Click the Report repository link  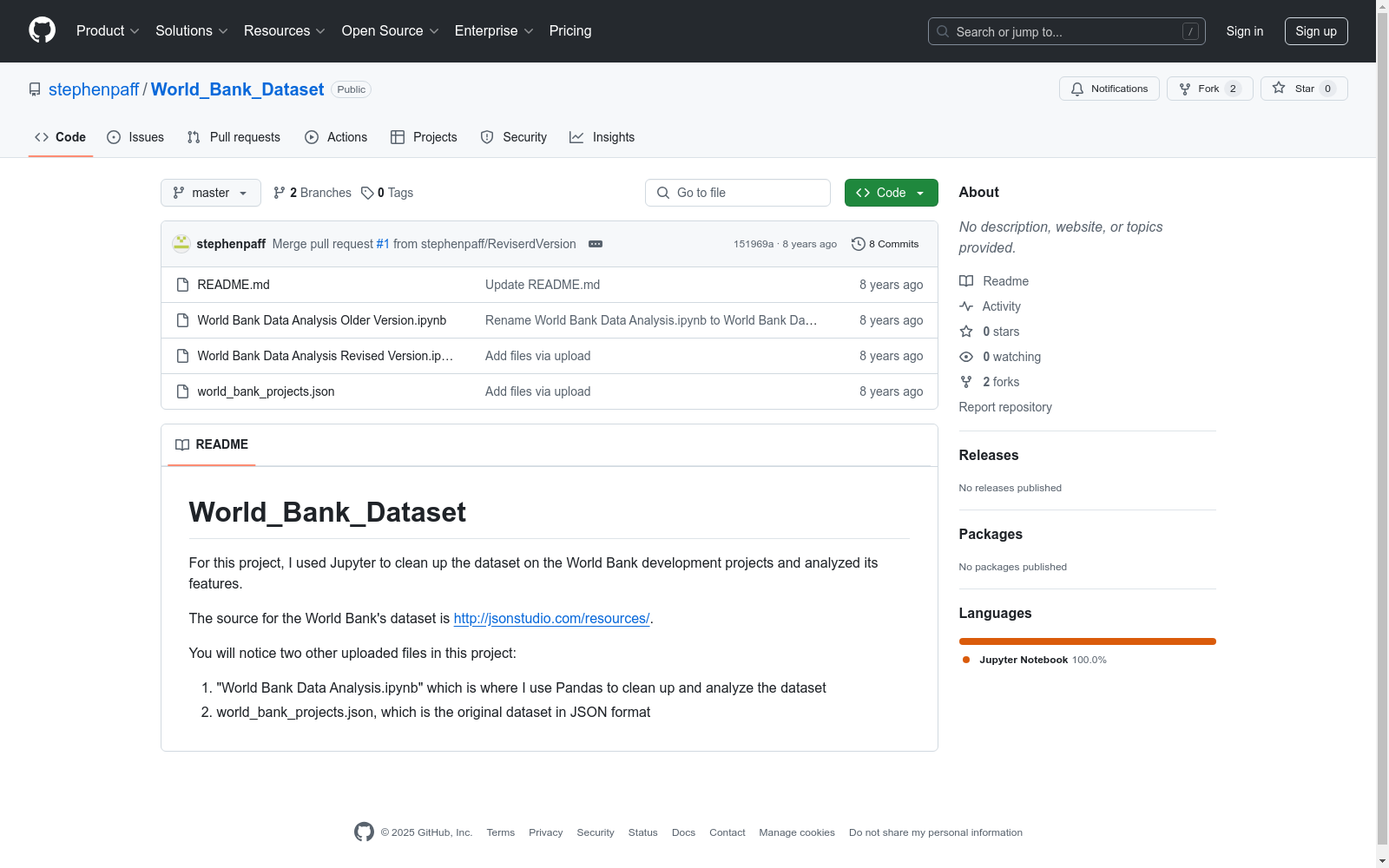pos(1005,407)
